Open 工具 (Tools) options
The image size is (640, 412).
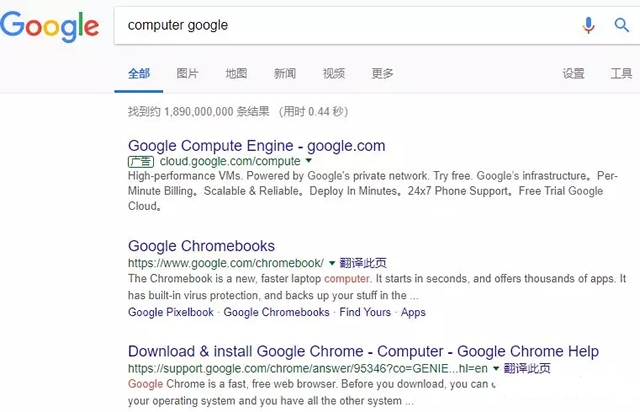(621, 73)
